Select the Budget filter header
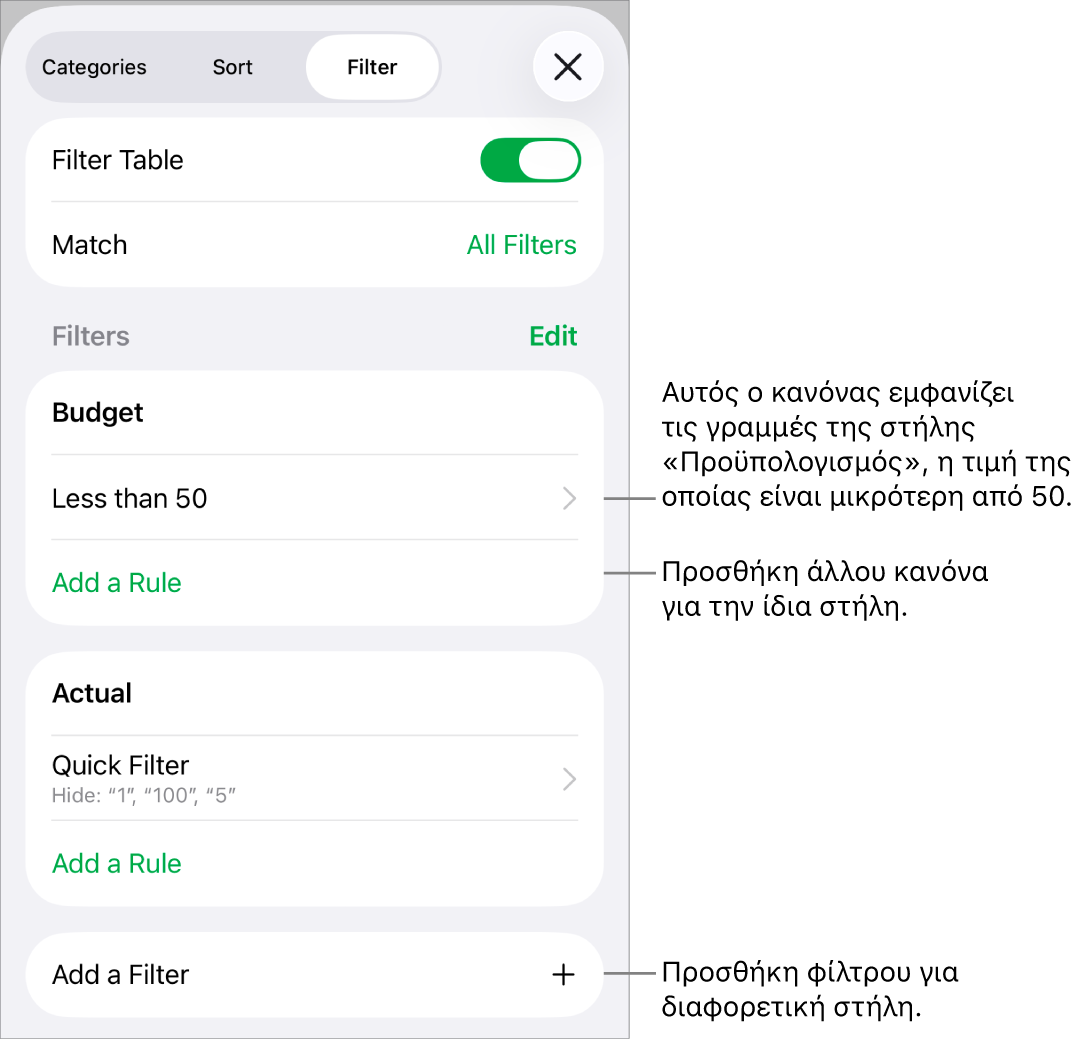 coord(98,412)
